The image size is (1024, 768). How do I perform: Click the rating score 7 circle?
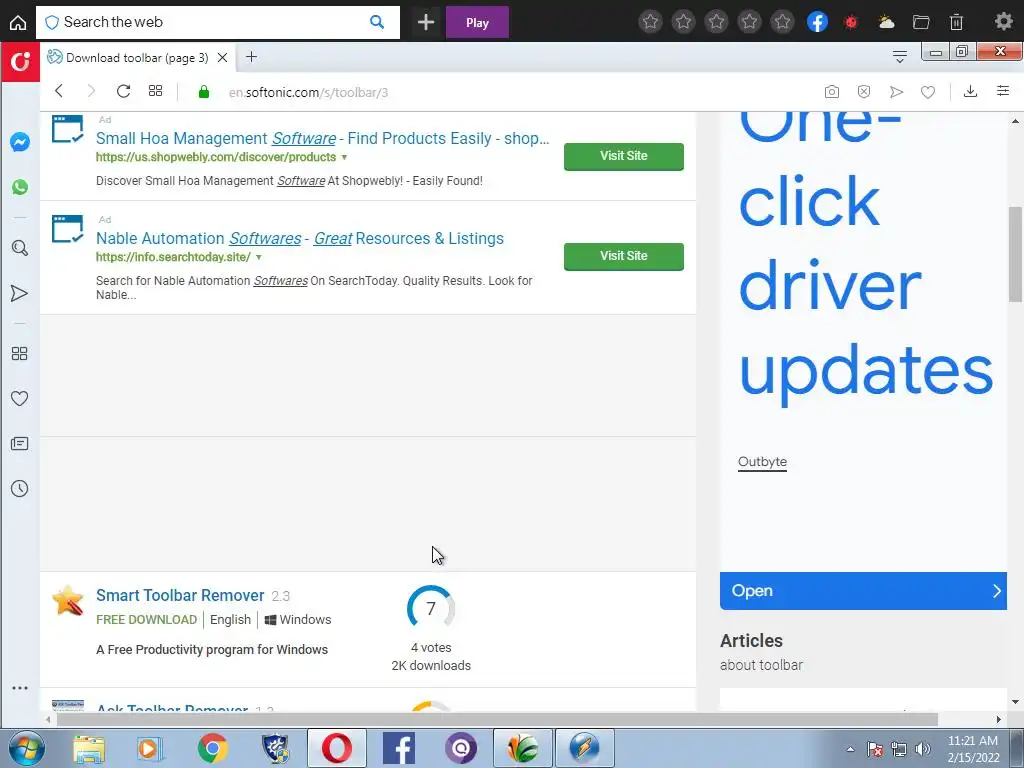430,609
